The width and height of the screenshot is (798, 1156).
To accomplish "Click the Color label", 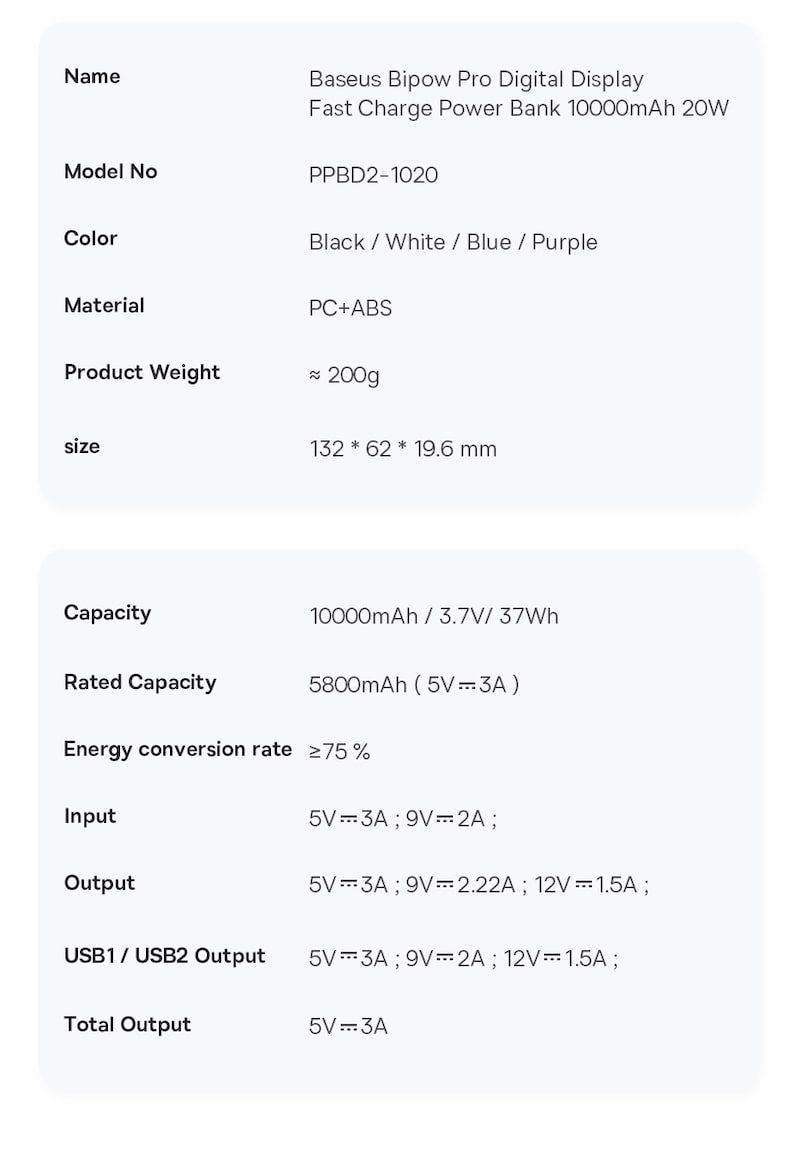I will click(x=91, y=238).
